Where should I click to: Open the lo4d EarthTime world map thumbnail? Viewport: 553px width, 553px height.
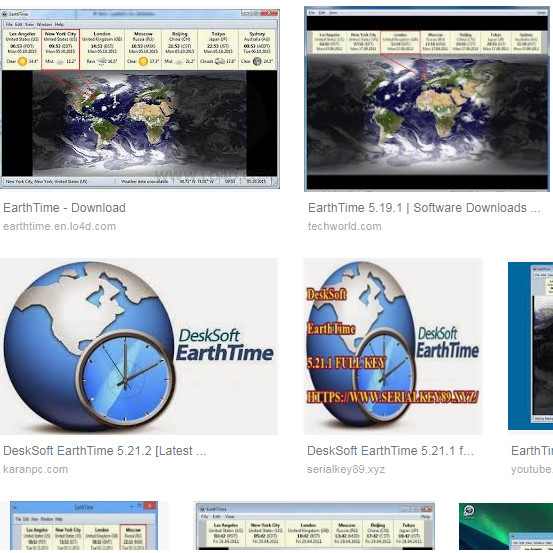click(140, 99)
